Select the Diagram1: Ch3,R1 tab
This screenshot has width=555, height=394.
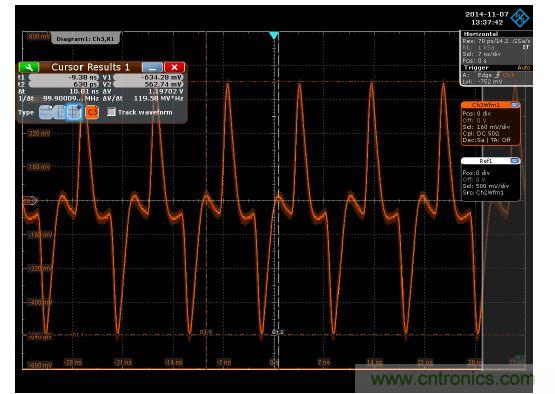pyautogui.click(x=85, y=39)
